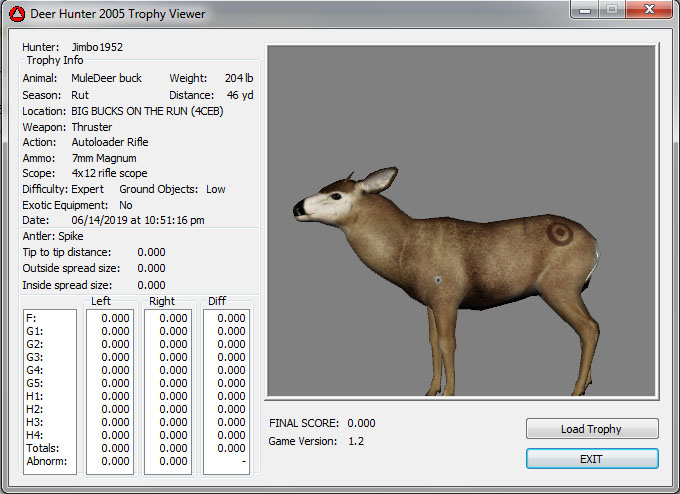The width and height of the screenshot is (680, 494).
Task: Select the Totals value in Right column
Action: [x=172, y=448]
